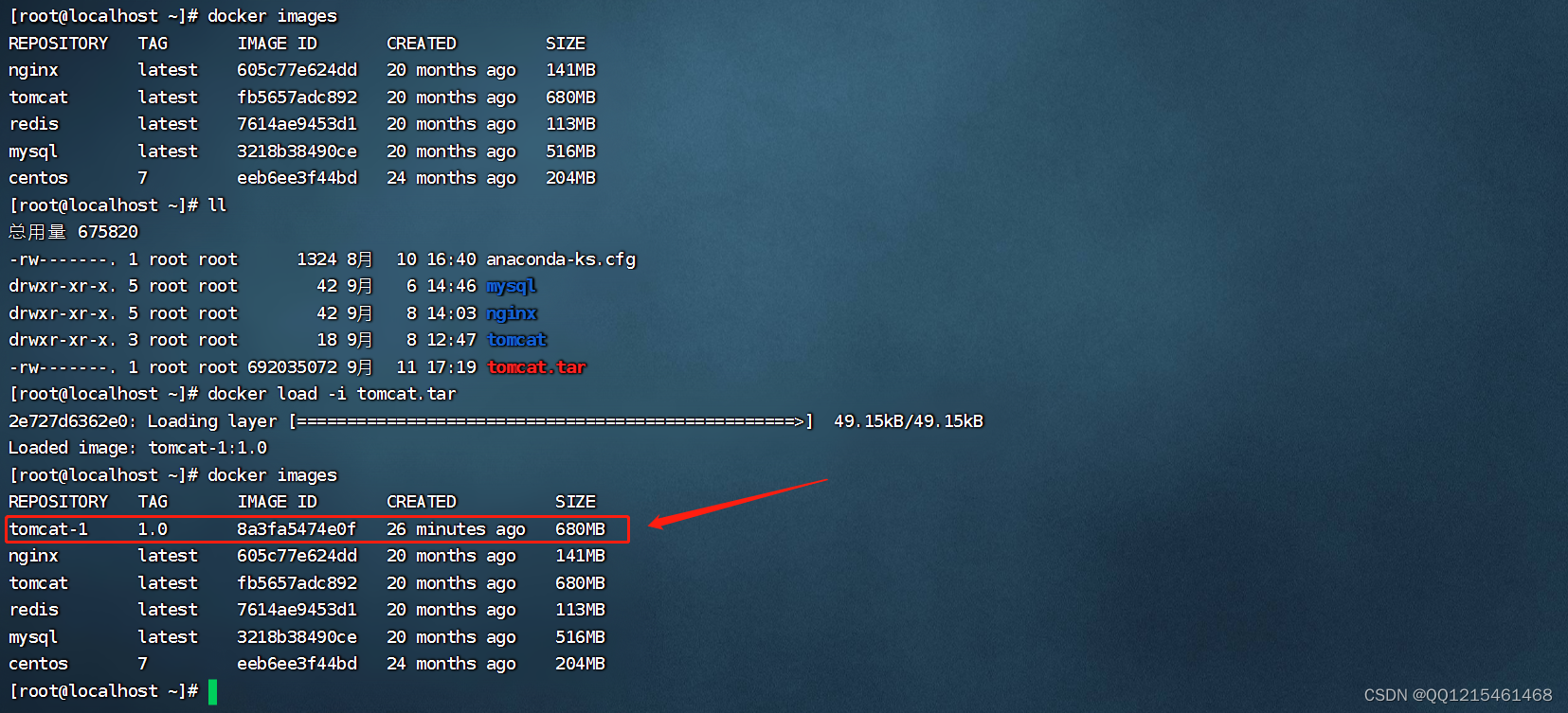Select nginx image ID in the first images table
The height and width of the screenshot is (713, 1568).
point(297,70)
